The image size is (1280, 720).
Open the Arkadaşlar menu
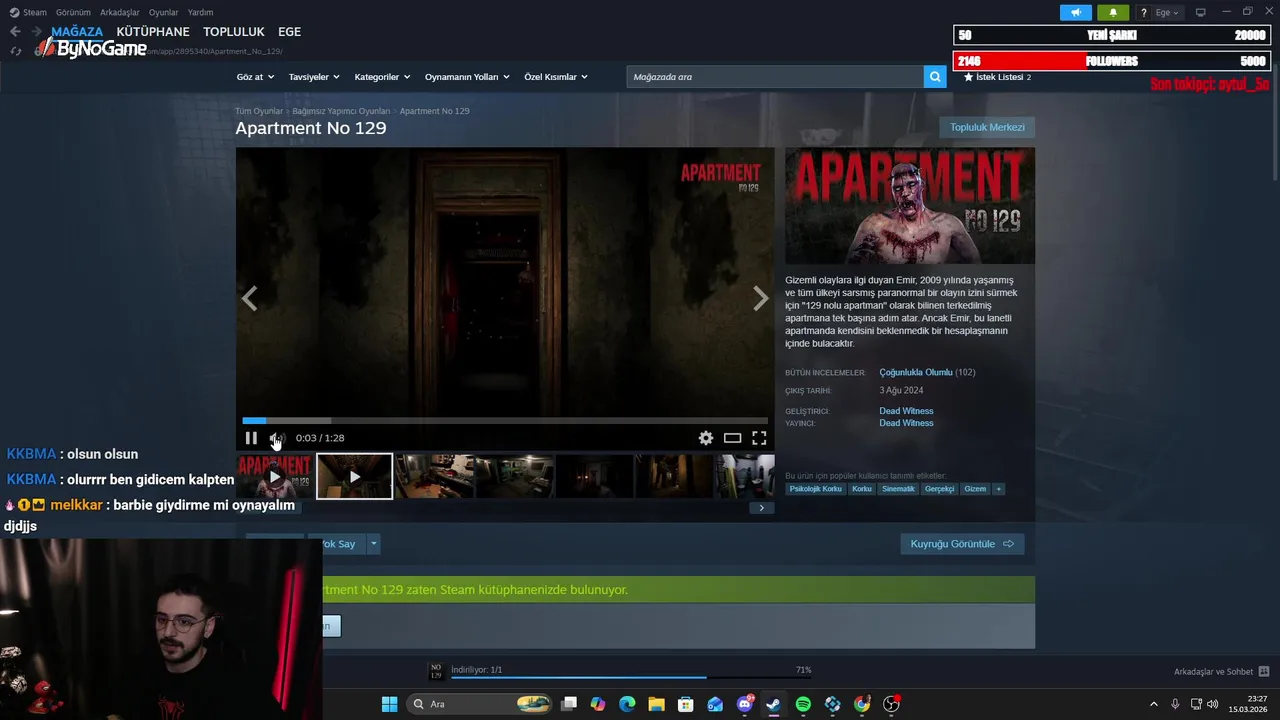(121, 13)
